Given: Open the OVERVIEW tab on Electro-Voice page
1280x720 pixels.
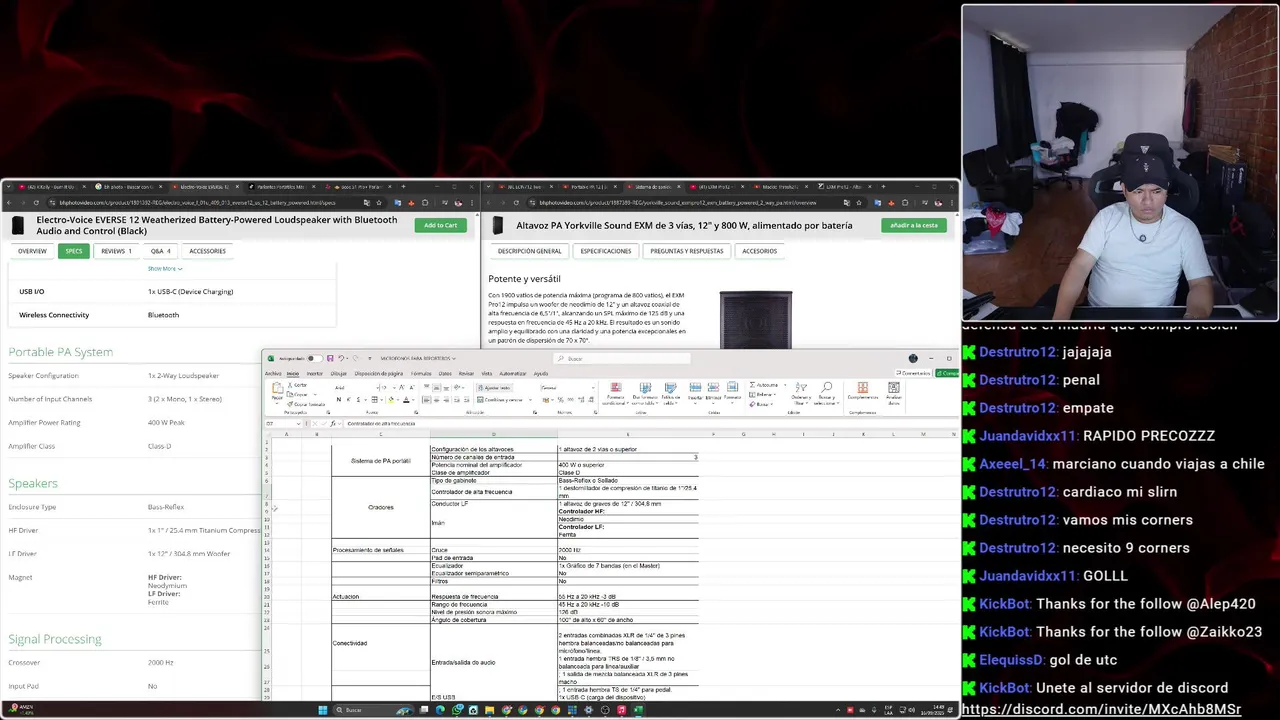Looking at the screenshot, I should click(32, 251).
